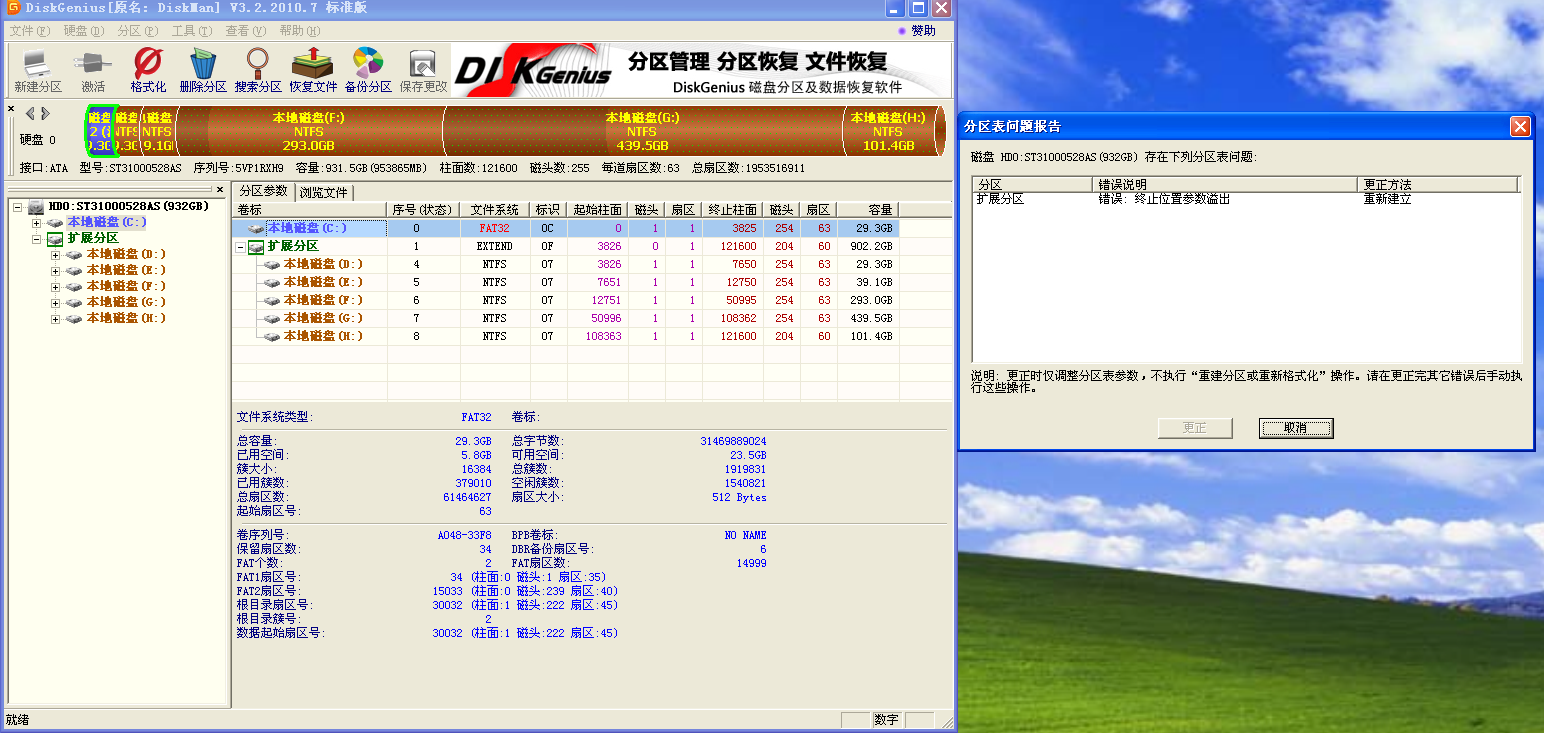The image size is (1544, 733).
Task: Collapse 扩展分区 node in left tree
Action: pos(37,239)
